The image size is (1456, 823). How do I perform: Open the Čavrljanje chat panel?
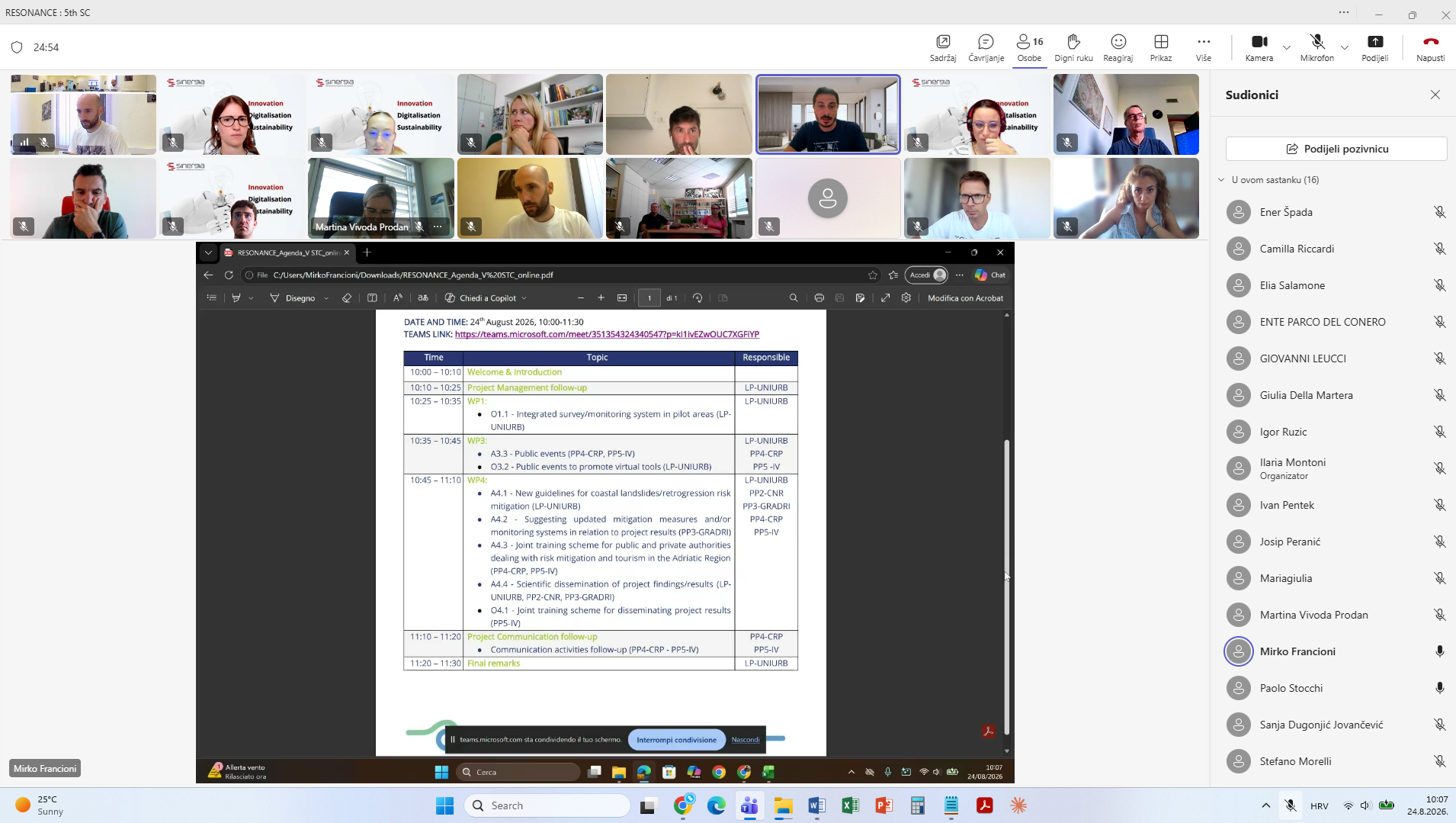pyautogui.click(x=986, y=47)
